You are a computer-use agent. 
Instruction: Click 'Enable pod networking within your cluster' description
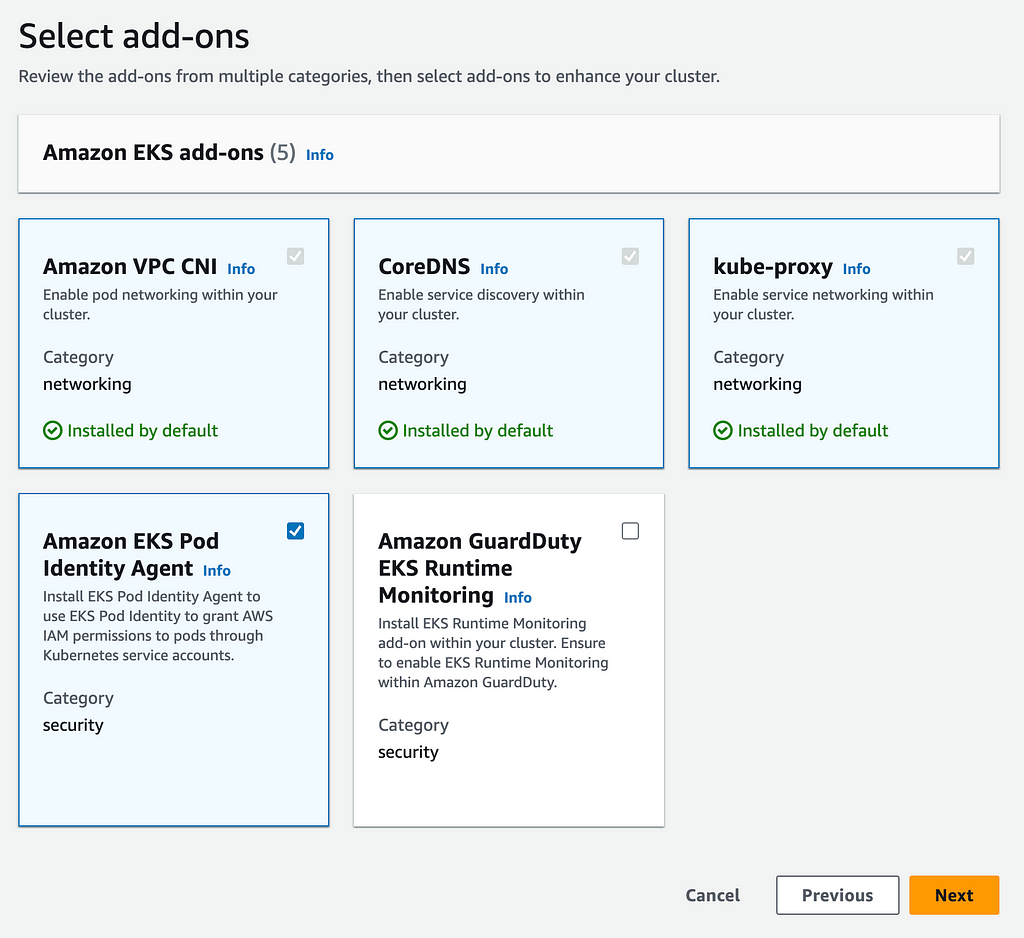pyautogui.click(x=160, y=304)
